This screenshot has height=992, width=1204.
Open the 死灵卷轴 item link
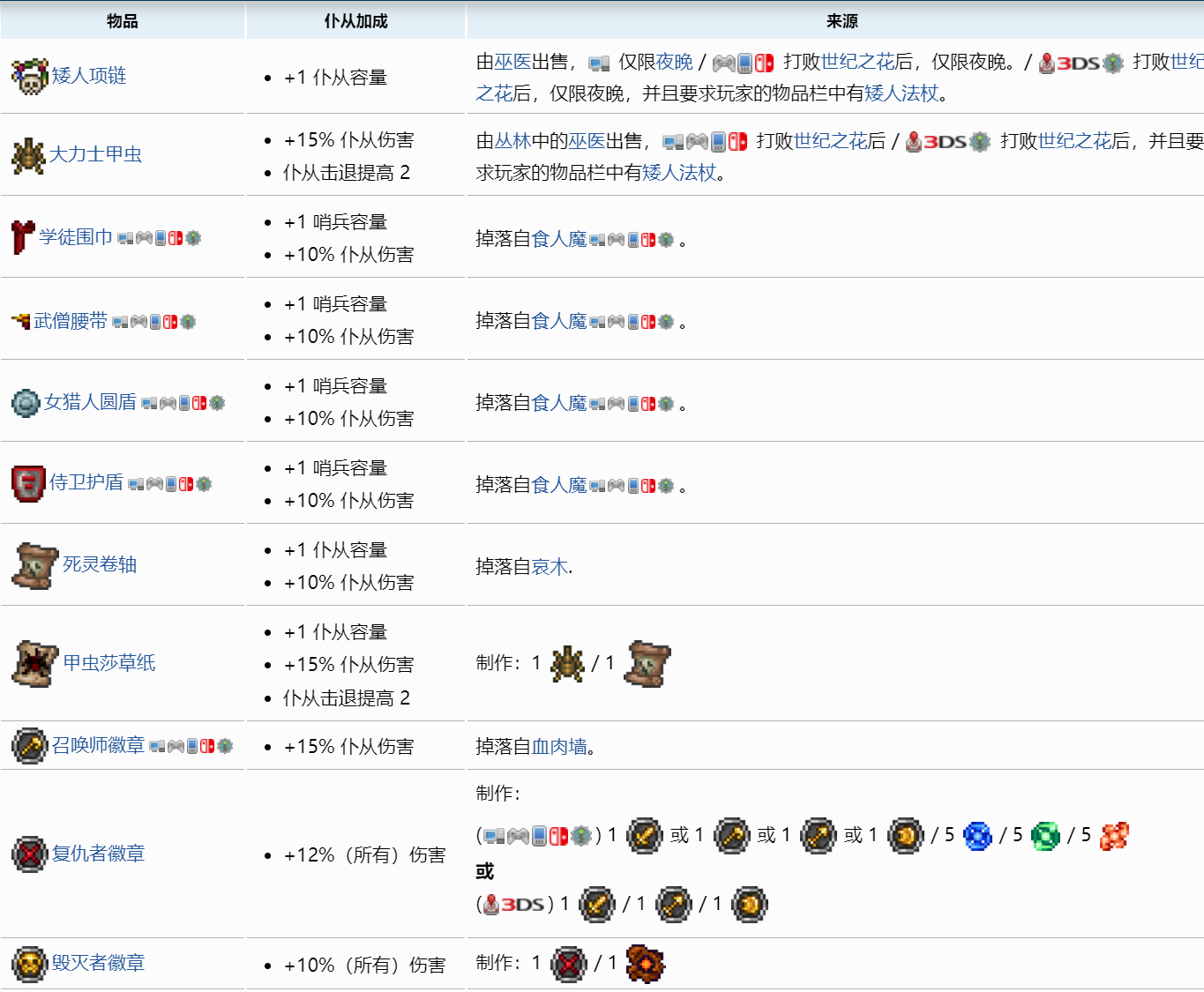(x=100, y=564)
